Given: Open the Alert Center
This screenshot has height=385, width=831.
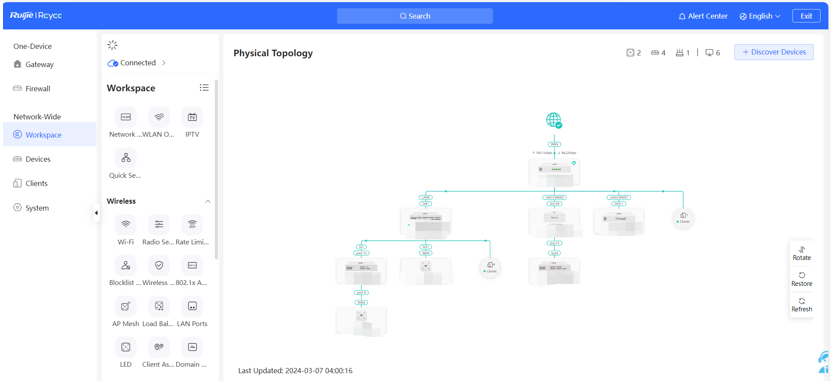Looking at the screenshot, I should (703, 16).
